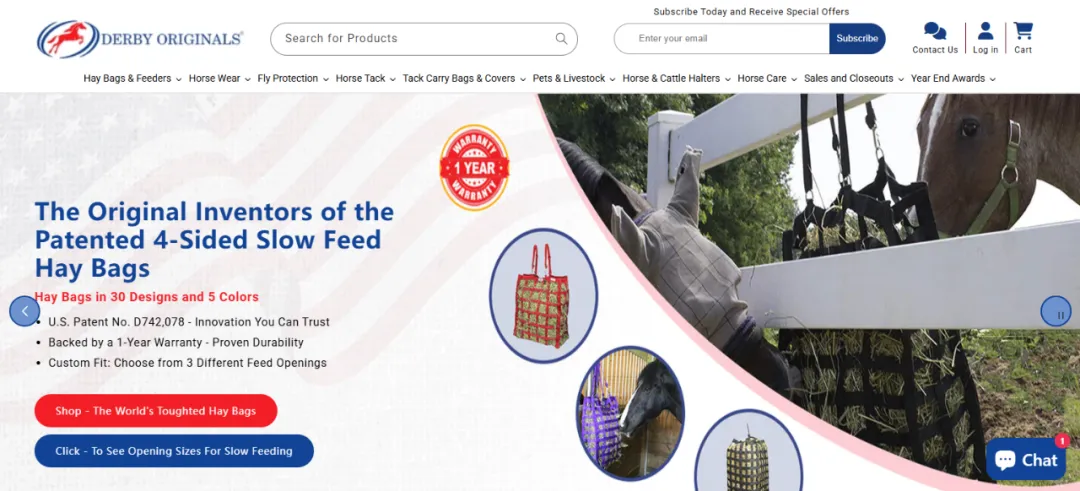Click To See Opening Sizes For Slow Feeding
Screen dimensions: 1080x491
(x=174, y=451)
